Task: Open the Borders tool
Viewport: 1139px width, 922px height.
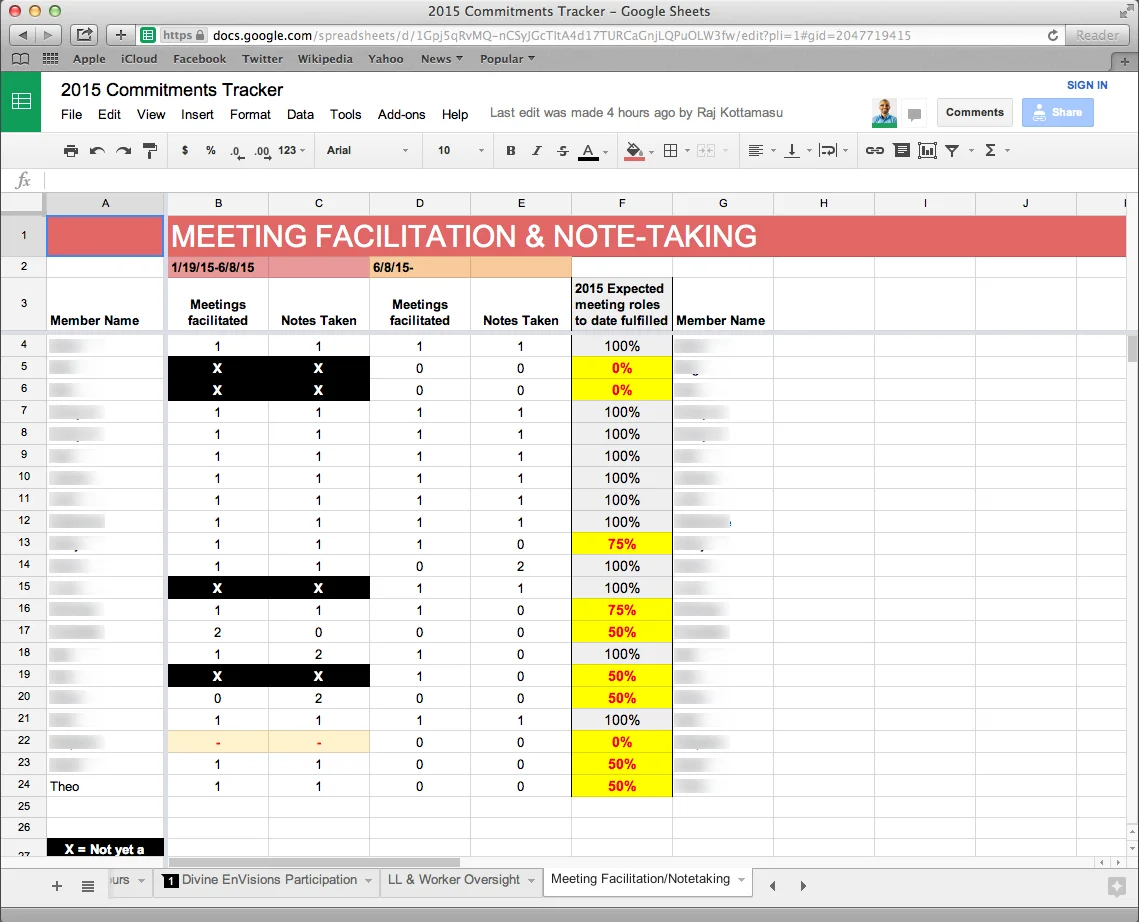Action: 671,150
